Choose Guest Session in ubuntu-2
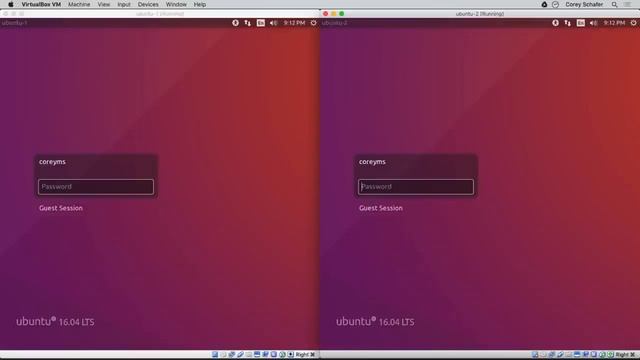 (381, 208)
